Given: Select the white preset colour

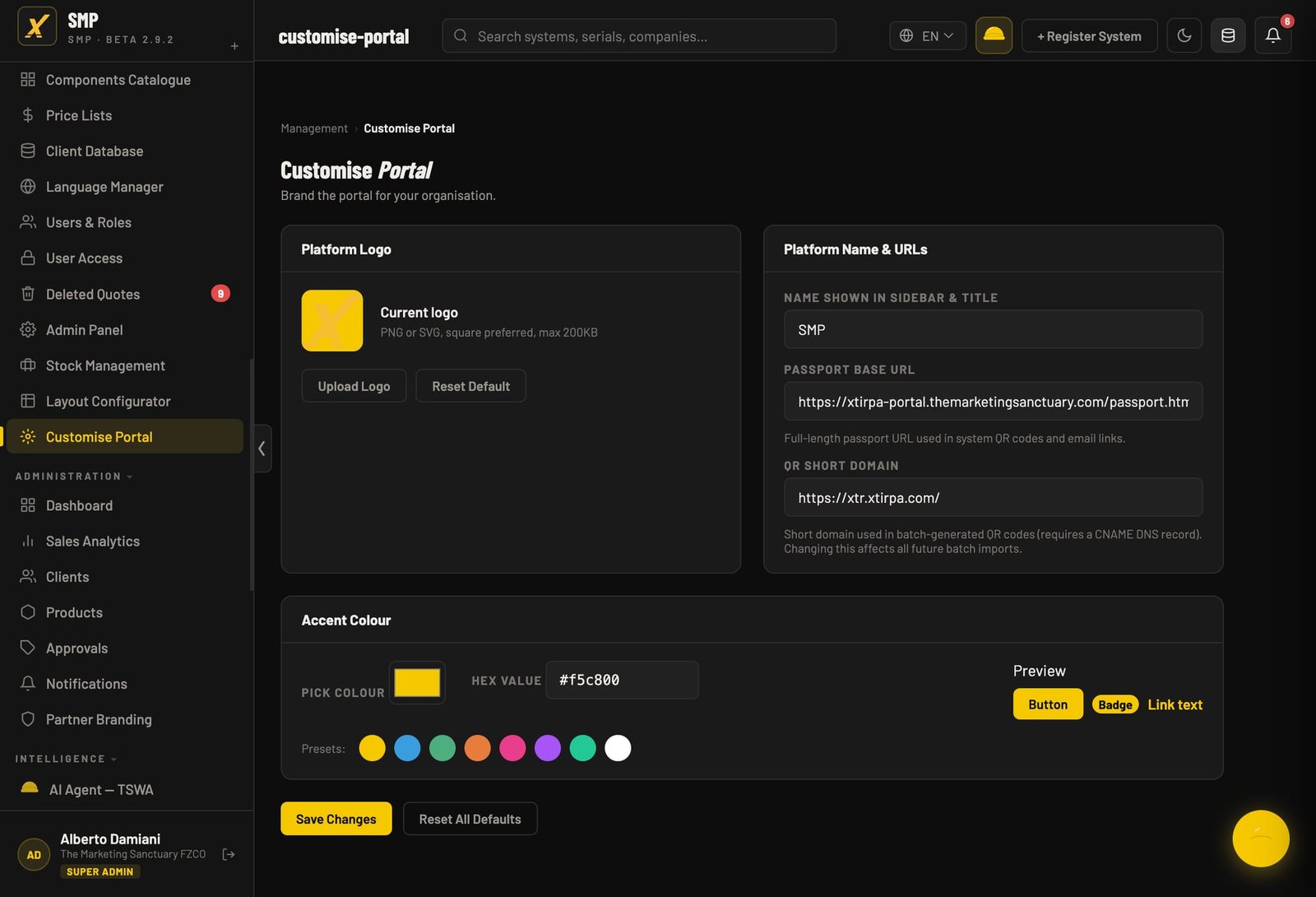Looking at the screenshot, I should (618, 748).
